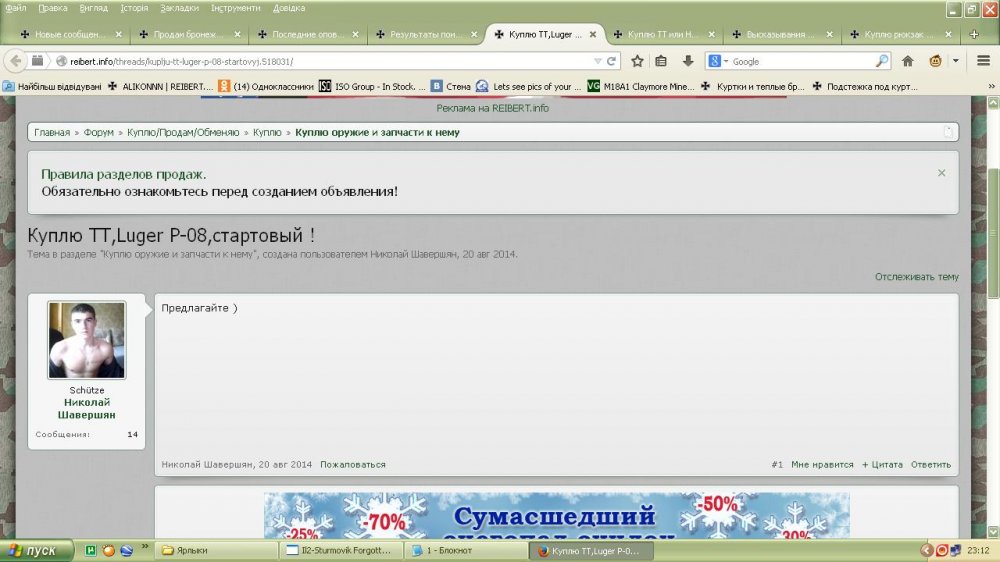Close the 'Новые сообщен...' tab
Image resolution: width=1000 pixels, height=562 pixels.
[x=119, y=34]
